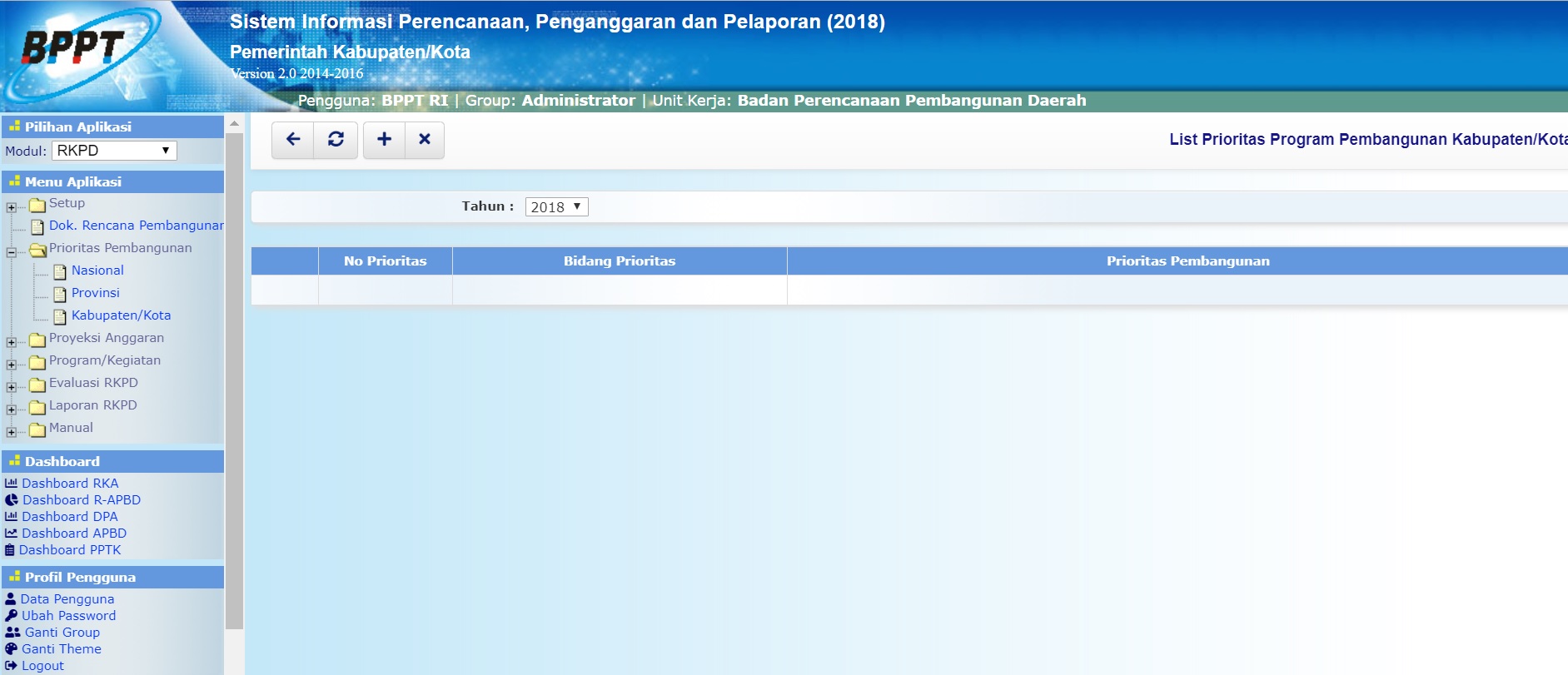
Task: Click the Dashboard APBD line chart icon
Action: (11, 533)
